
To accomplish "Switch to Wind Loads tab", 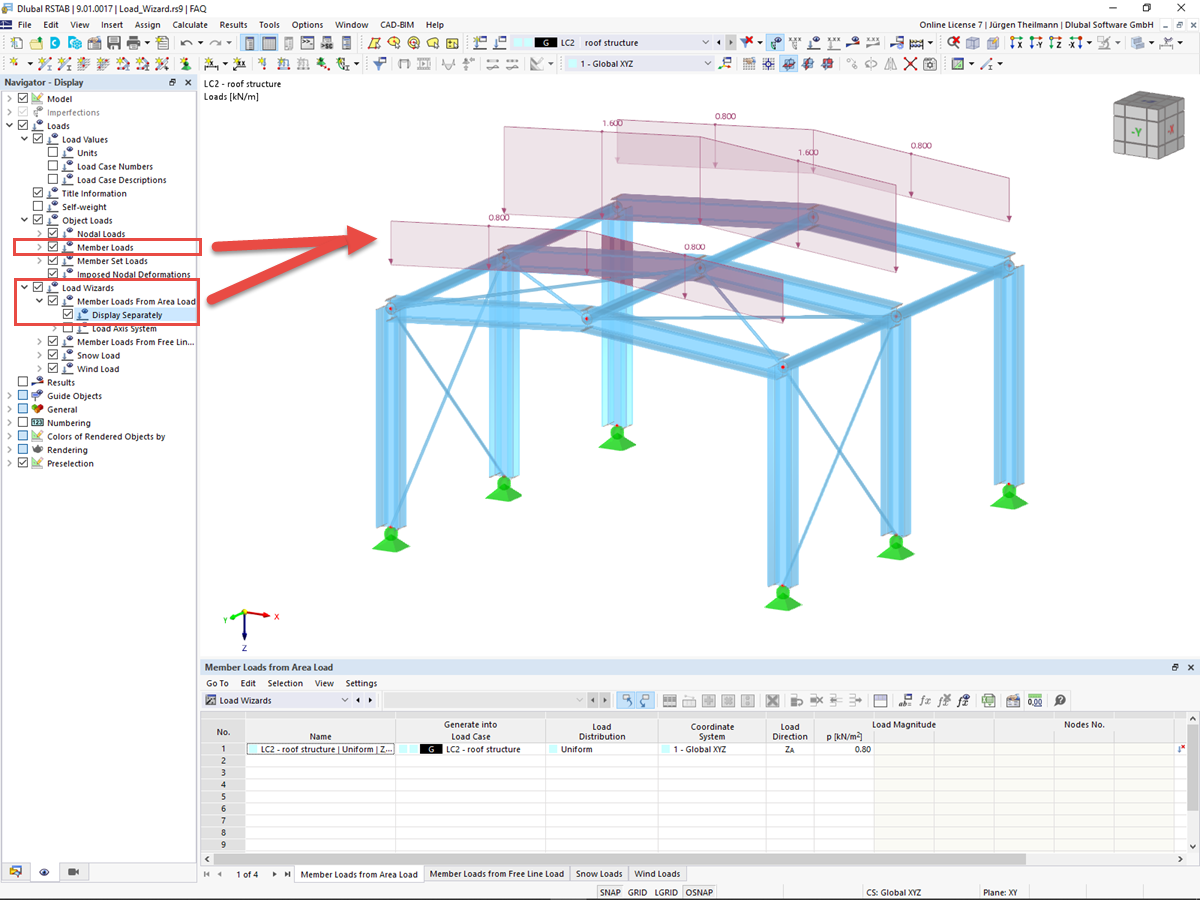I will tap(657, 874).
